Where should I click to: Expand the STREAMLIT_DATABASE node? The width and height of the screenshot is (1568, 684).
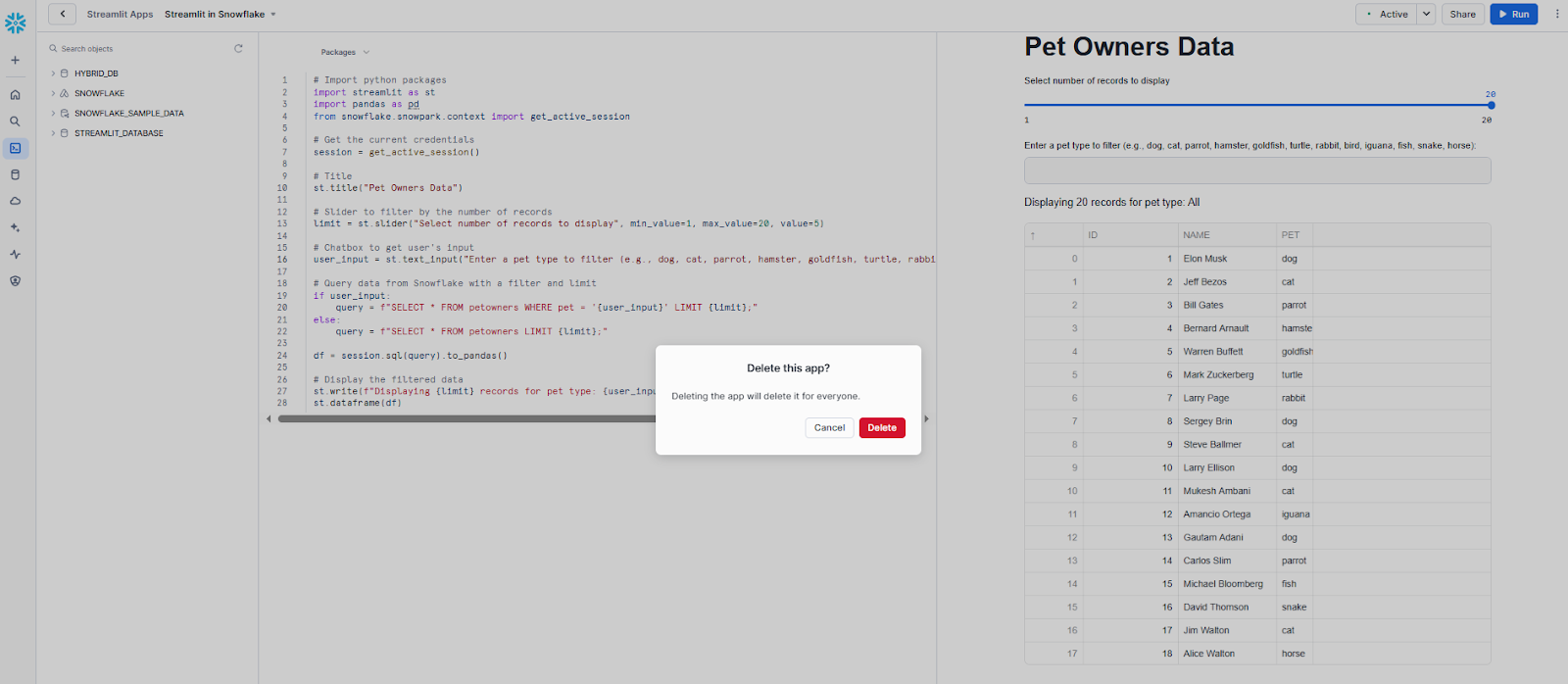pyautogui.click(x=53, y=133)
